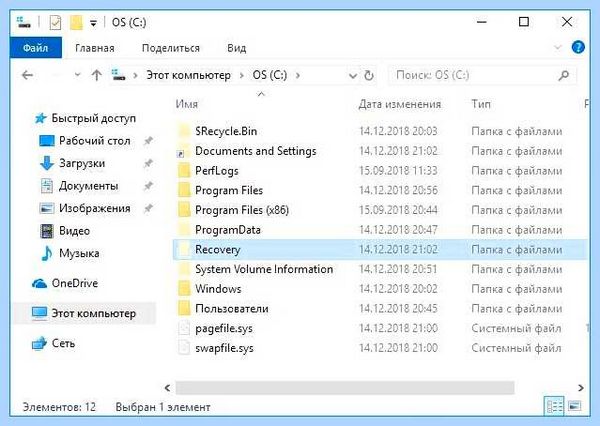Click the Properties quick access icon
The width and height of the screenshot is (600, 426).
(x=55, y=23)
